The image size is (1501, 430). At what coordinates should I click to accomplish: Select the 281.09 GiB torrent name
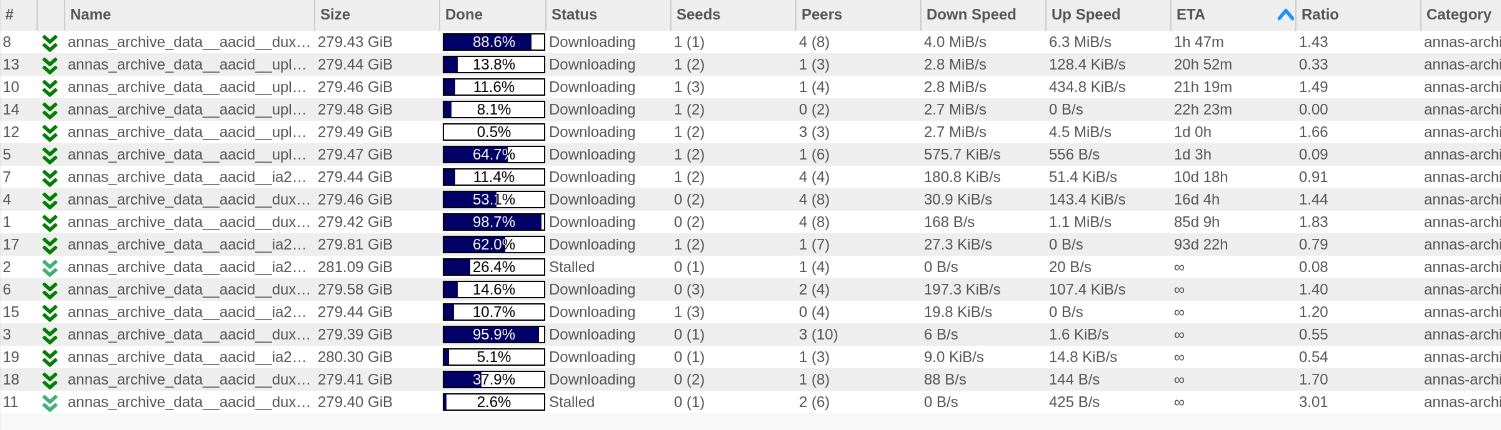[187, 267]
